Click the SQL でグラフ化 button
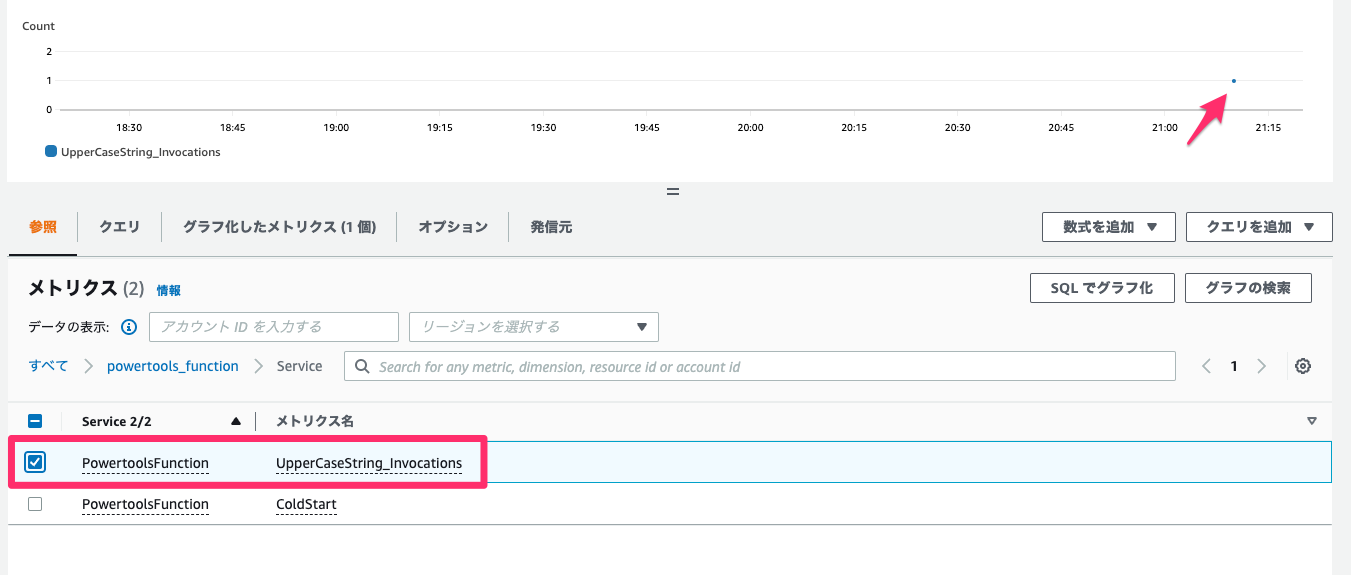 tap(1101, 288)
